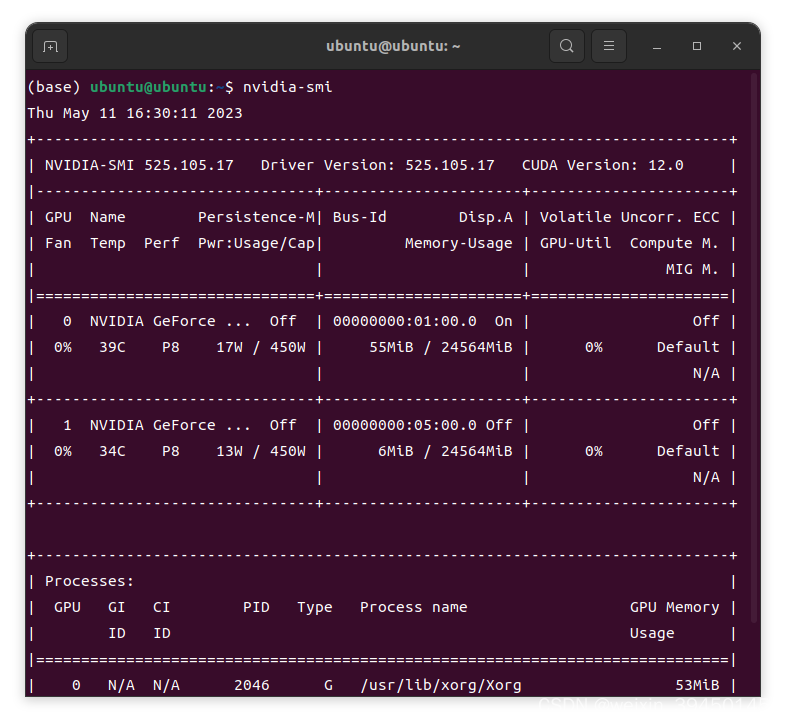This screenshot has width=786, height=725.
Task: Click the terminal vertical scrollbar
Action: point(753,348)
